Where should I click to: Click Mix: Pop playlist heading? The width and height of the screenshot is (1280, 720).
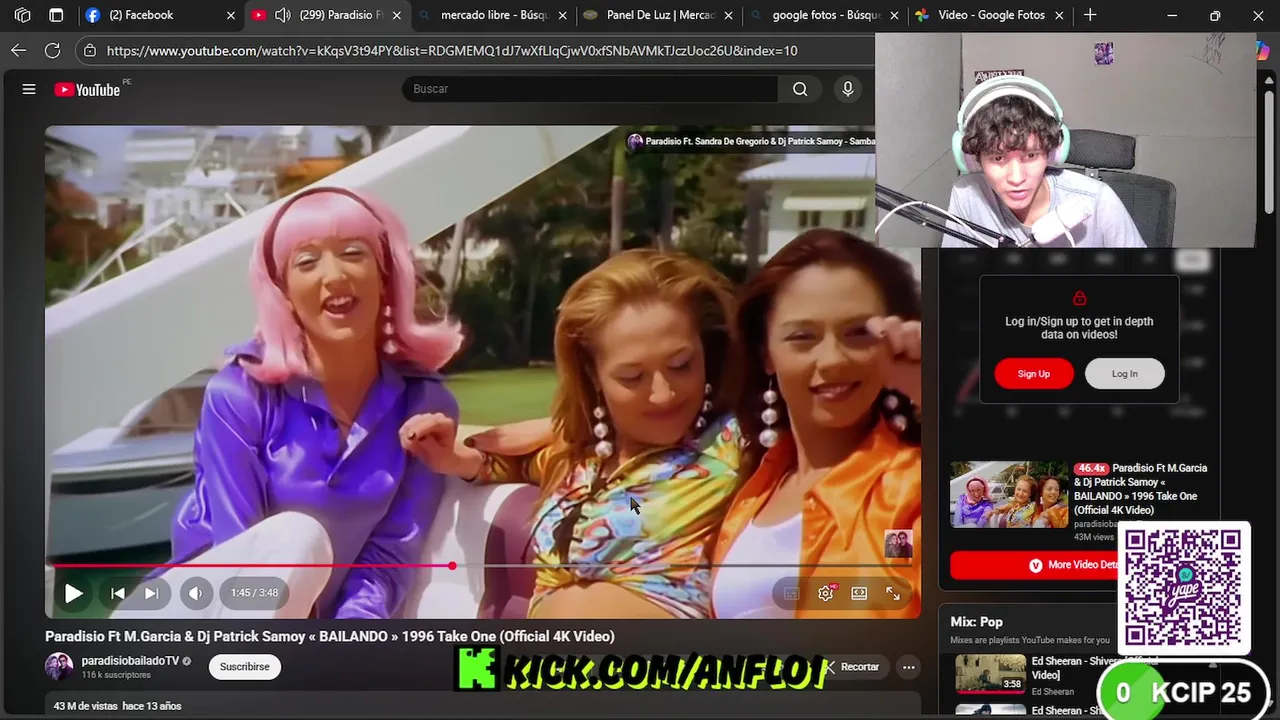click(977, 622)
